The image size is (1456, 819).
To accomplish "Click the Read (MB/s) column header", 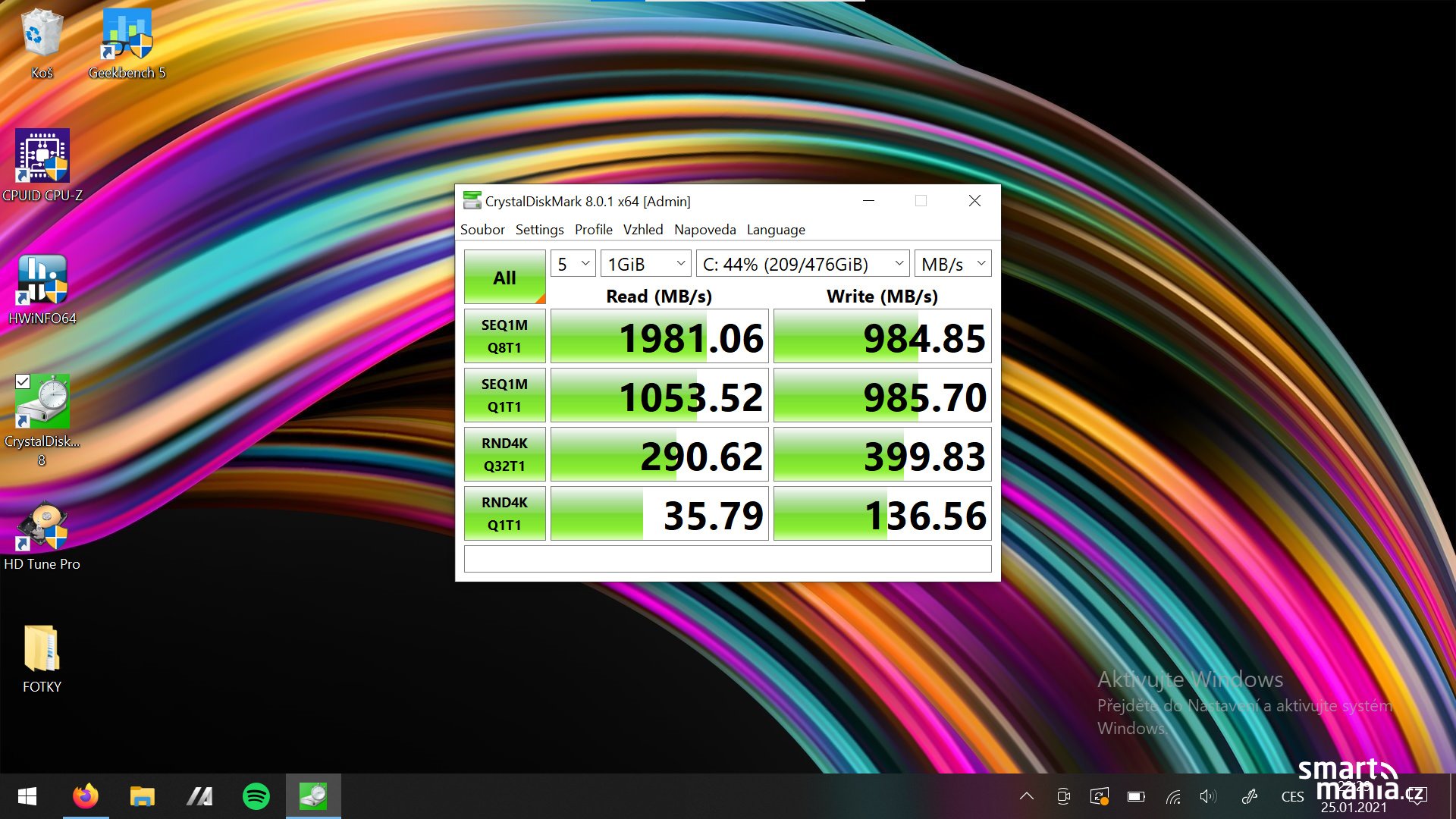I will click(659, 296).
